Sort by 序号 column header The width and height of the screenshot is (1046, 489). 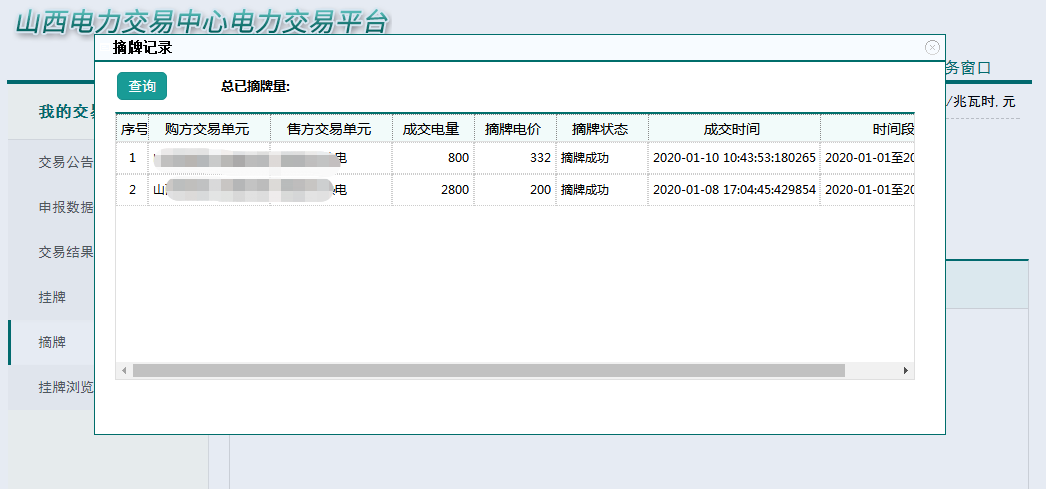(x=134, y=129)
